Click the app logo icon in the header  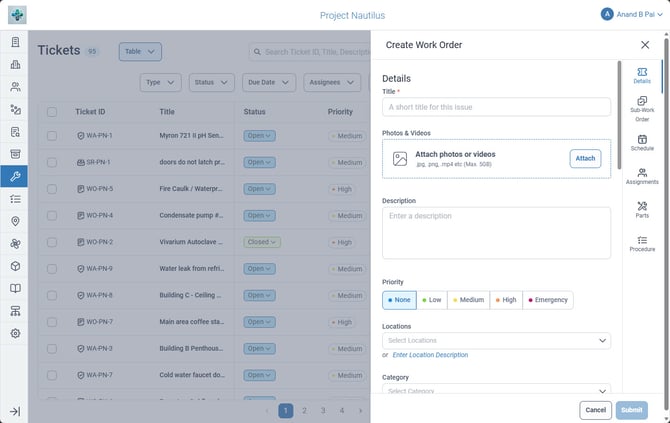pyautogui.click(x=17, y=15)
